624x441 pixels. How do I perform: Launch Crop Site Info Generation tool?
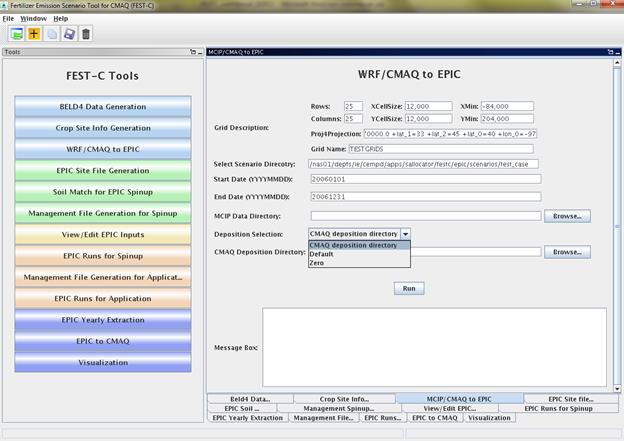click(103, 128)
